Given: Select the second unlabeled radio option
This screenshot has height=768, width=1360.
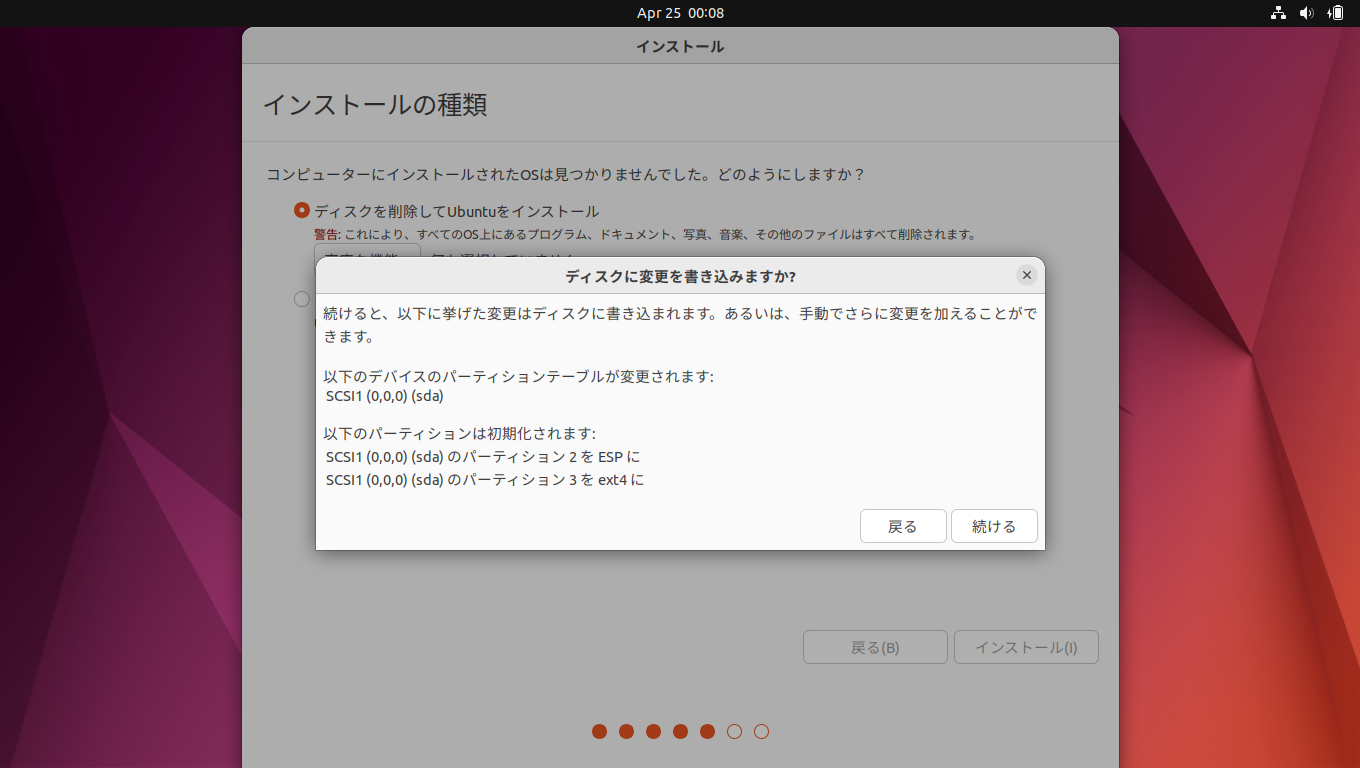Looking at the screenshot, I should (302, 298).
